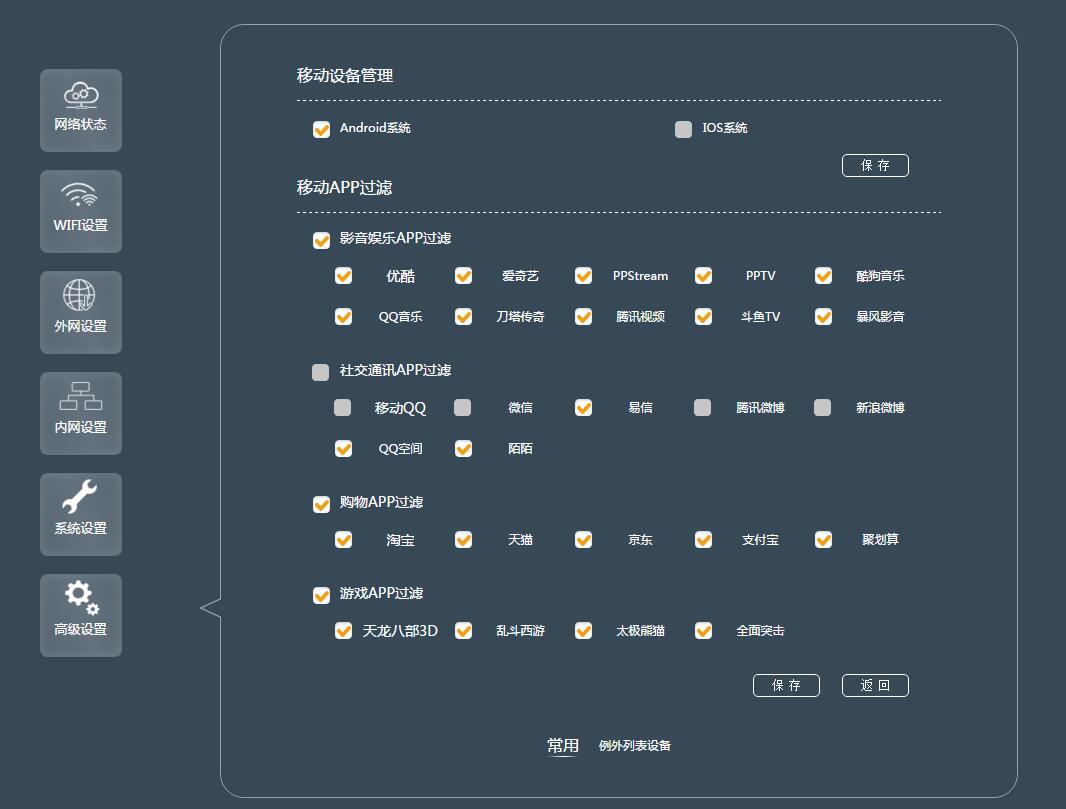Viewport: 1066px width, 809px height.
Task: Open the 网络状态 sidebar panel
Action: [x=81, y=110]
